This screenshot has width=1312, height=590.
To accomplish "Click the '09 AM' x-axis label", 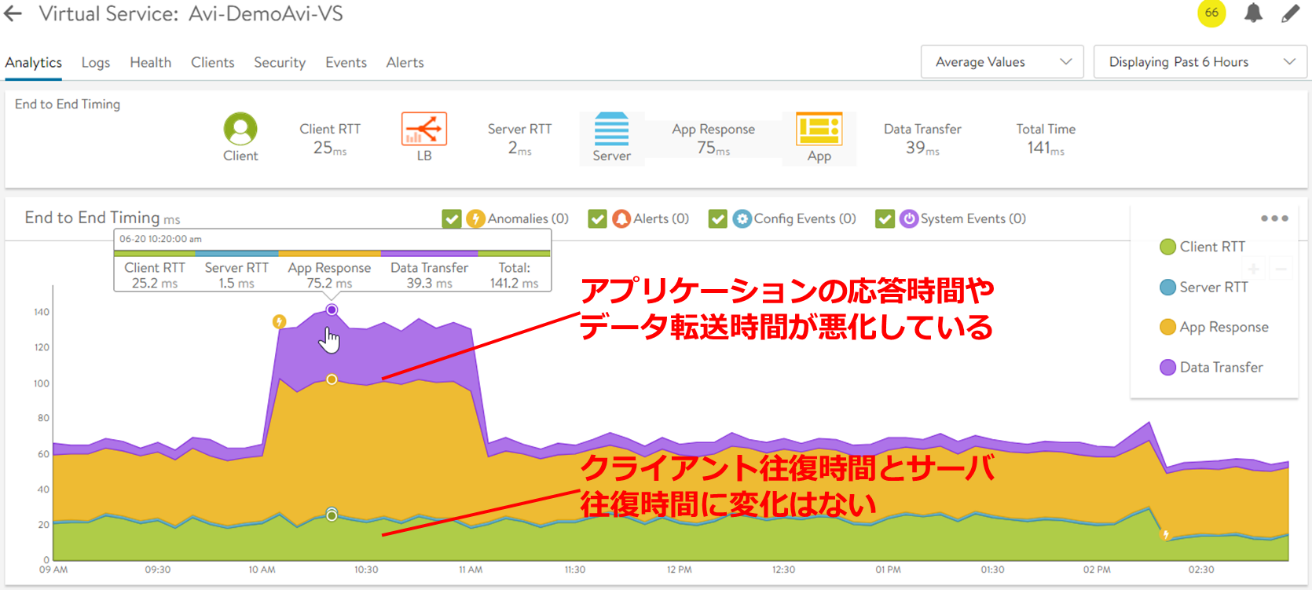I will (53, 569).
